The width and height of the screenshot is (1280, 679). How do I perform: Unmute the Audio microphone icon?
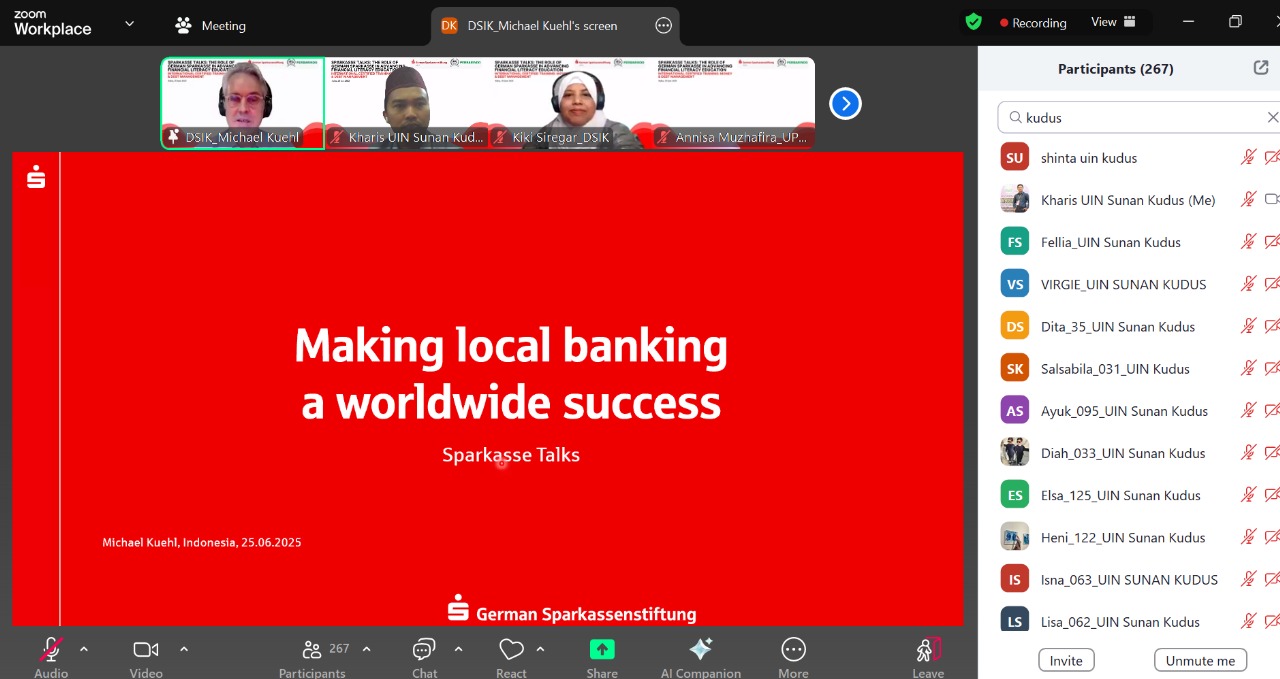click(x=51, y=650)
